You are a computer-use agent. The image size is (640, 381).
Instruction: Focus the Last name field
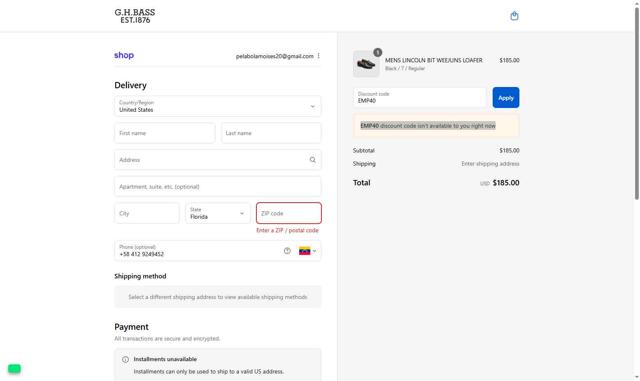(271, 133)
